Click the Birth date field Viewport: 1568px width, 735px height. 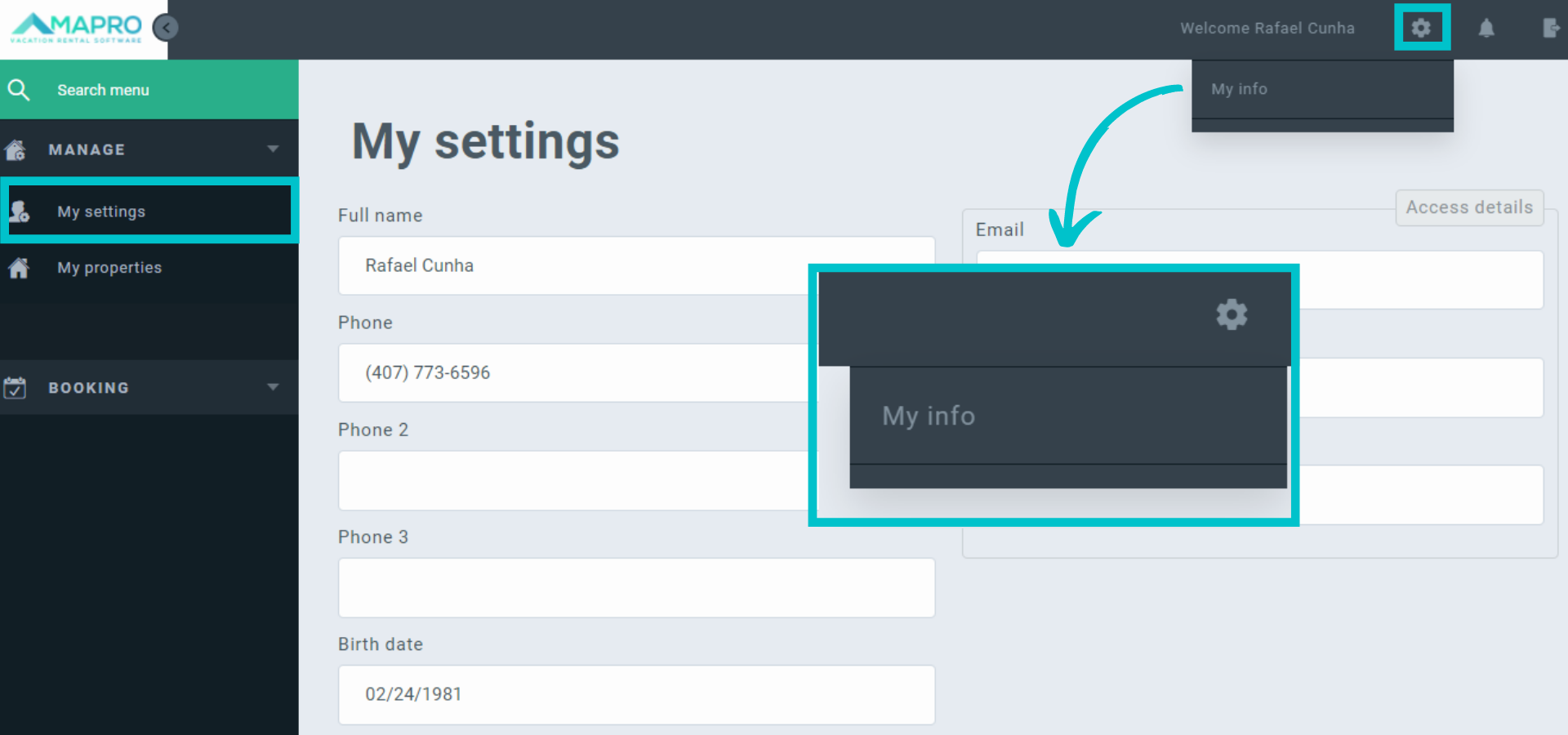point(636,694)
